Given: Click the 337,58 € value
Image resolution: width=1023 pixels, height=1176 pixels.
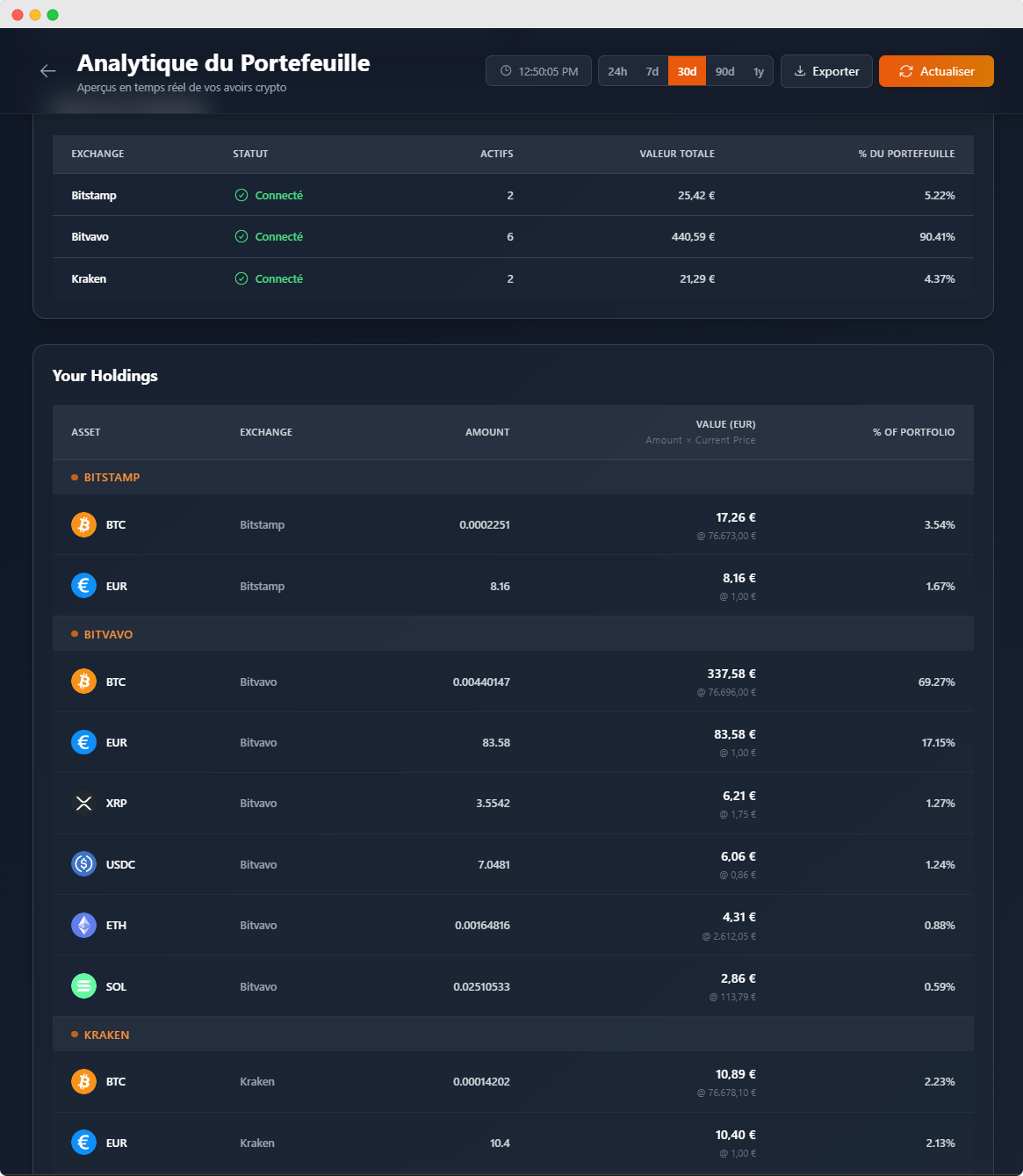Looking at the screenshot, I should tap(731, 674).
